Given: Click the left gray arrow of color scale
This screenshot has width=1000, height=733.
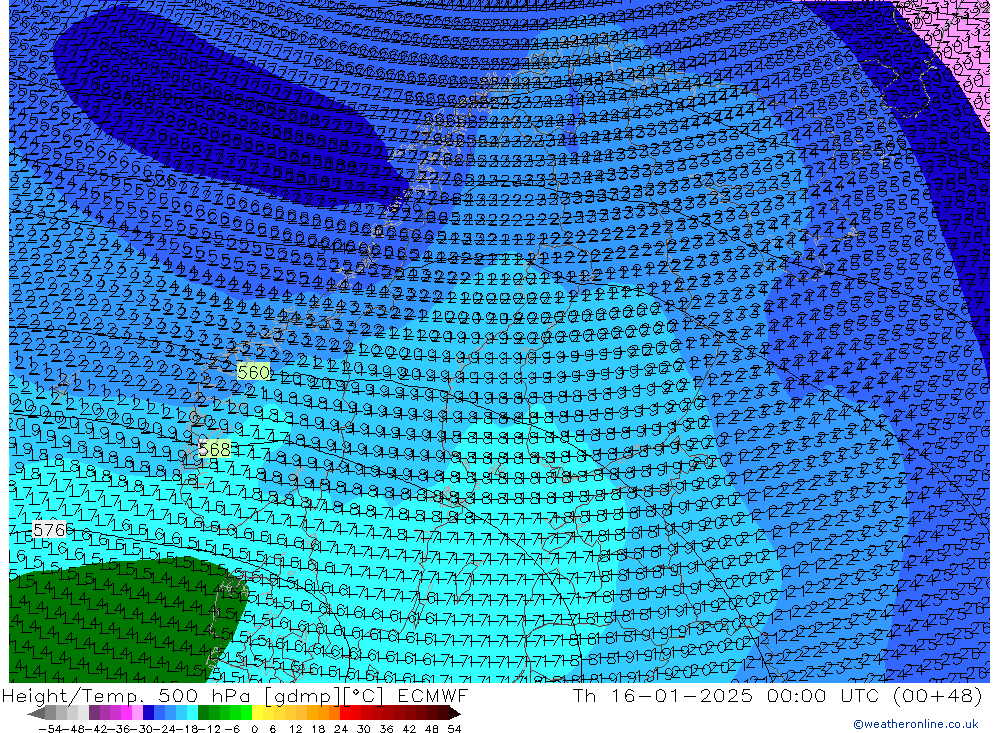Looking at the screenshot, I should click(x=36, y=714).
